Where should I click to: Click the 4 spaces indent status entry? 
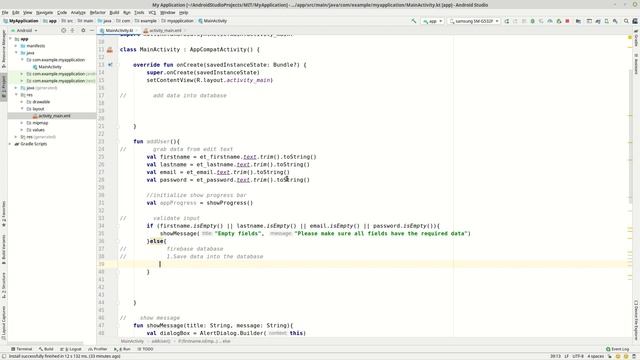(x=596, y=356)
